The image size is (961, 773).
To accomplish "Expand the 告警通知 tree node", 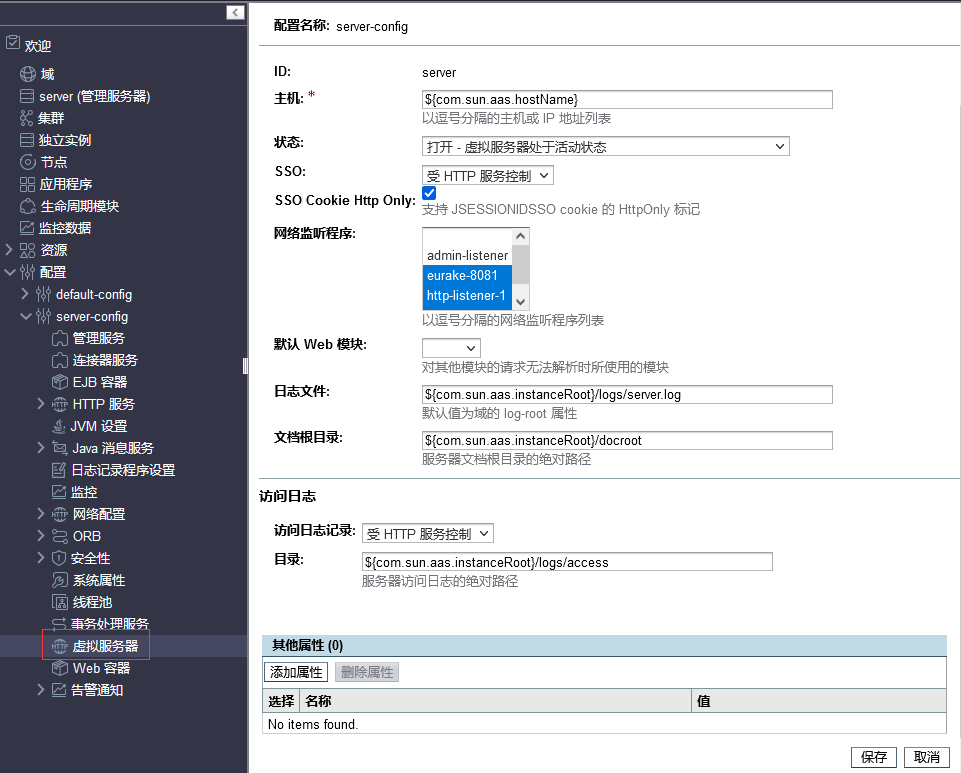I will click(40, 690).
